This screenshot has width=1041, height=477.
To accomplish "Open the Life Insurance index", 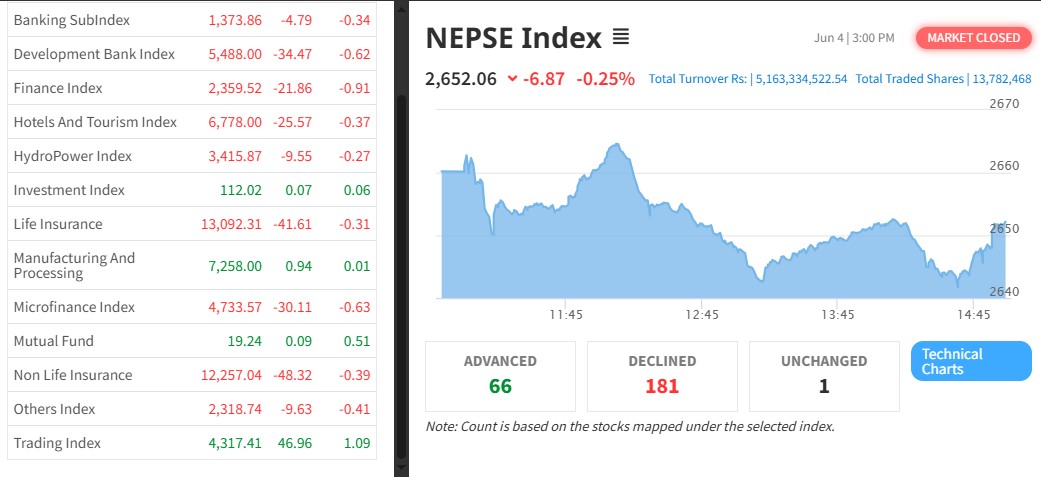I will pos(58,224).
